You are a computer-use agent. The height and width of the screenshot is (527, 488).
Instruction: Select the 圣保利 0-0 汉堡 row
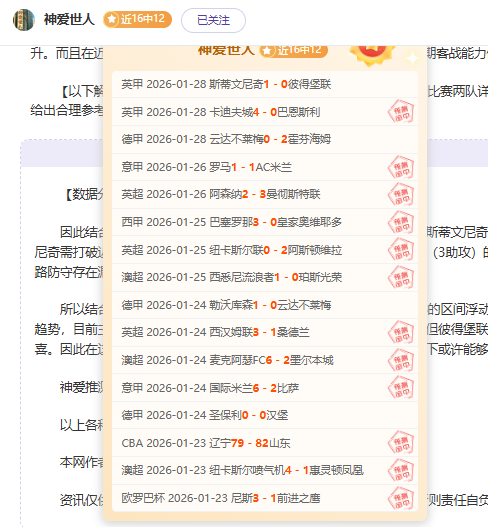pyautogui.click(x=265, y=415)
